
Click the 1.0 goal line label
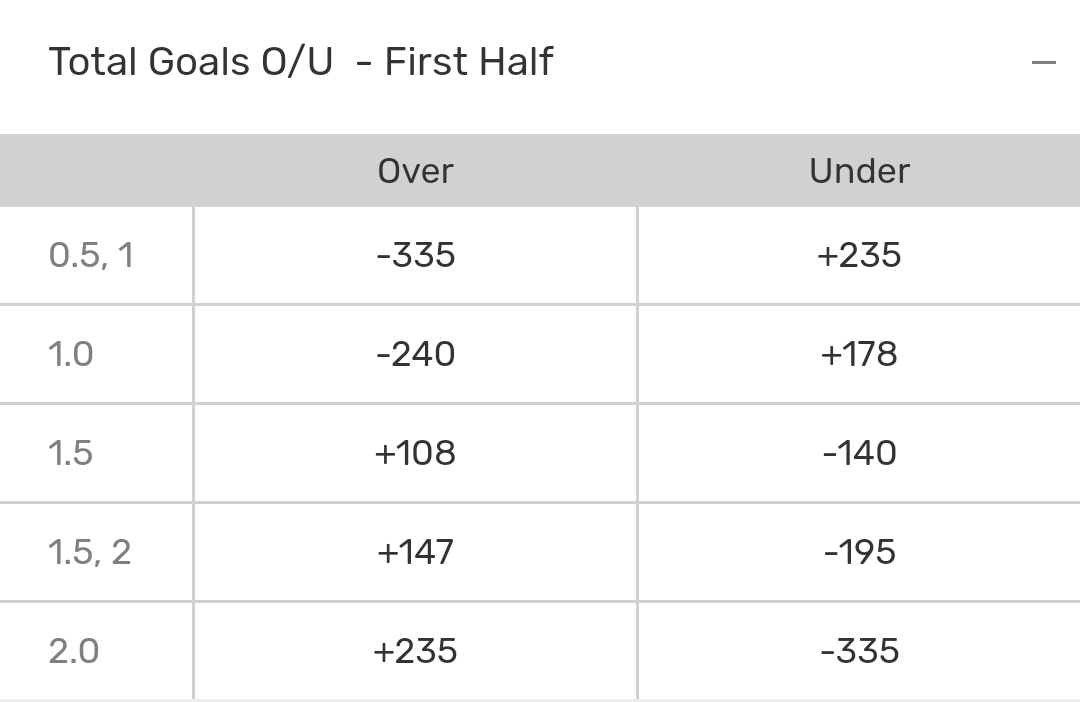71,354
